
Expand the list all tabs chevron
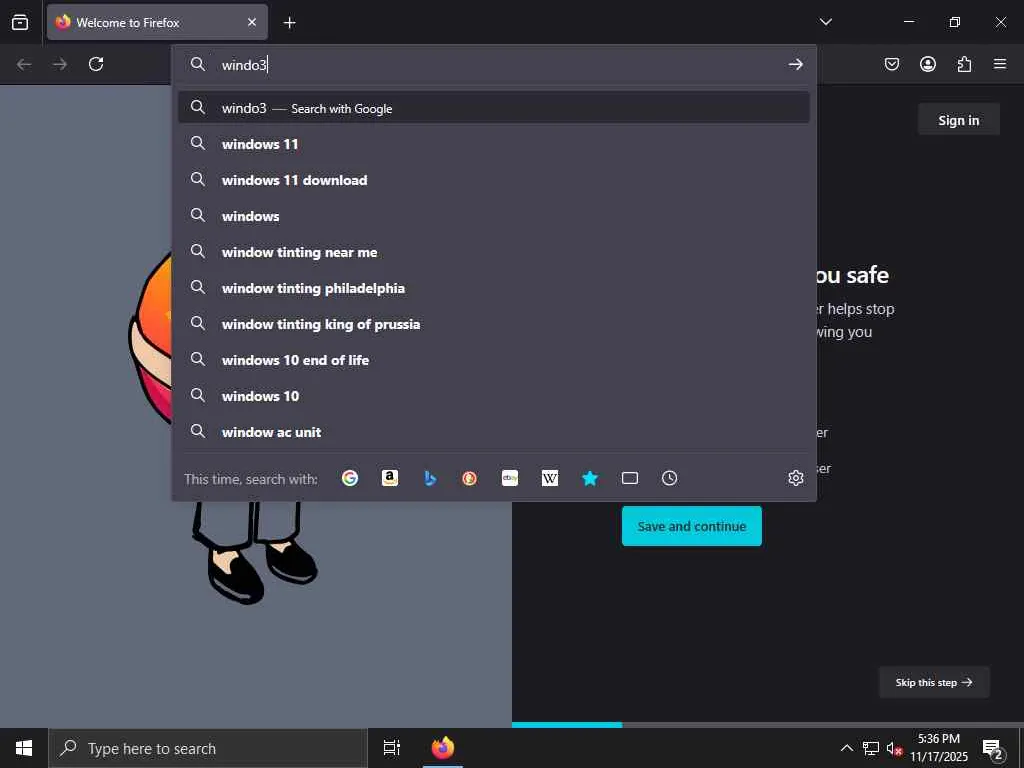pos(826,22)
